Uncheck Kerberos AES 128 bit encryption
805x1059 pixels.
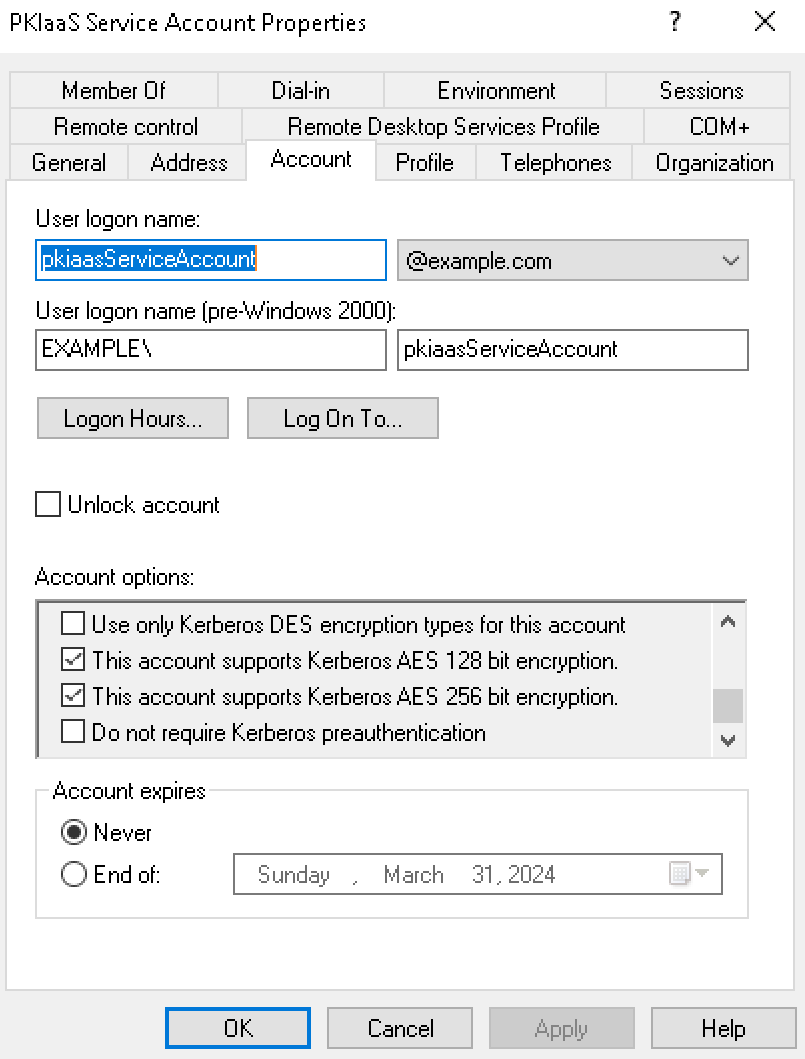pos(73,661)
